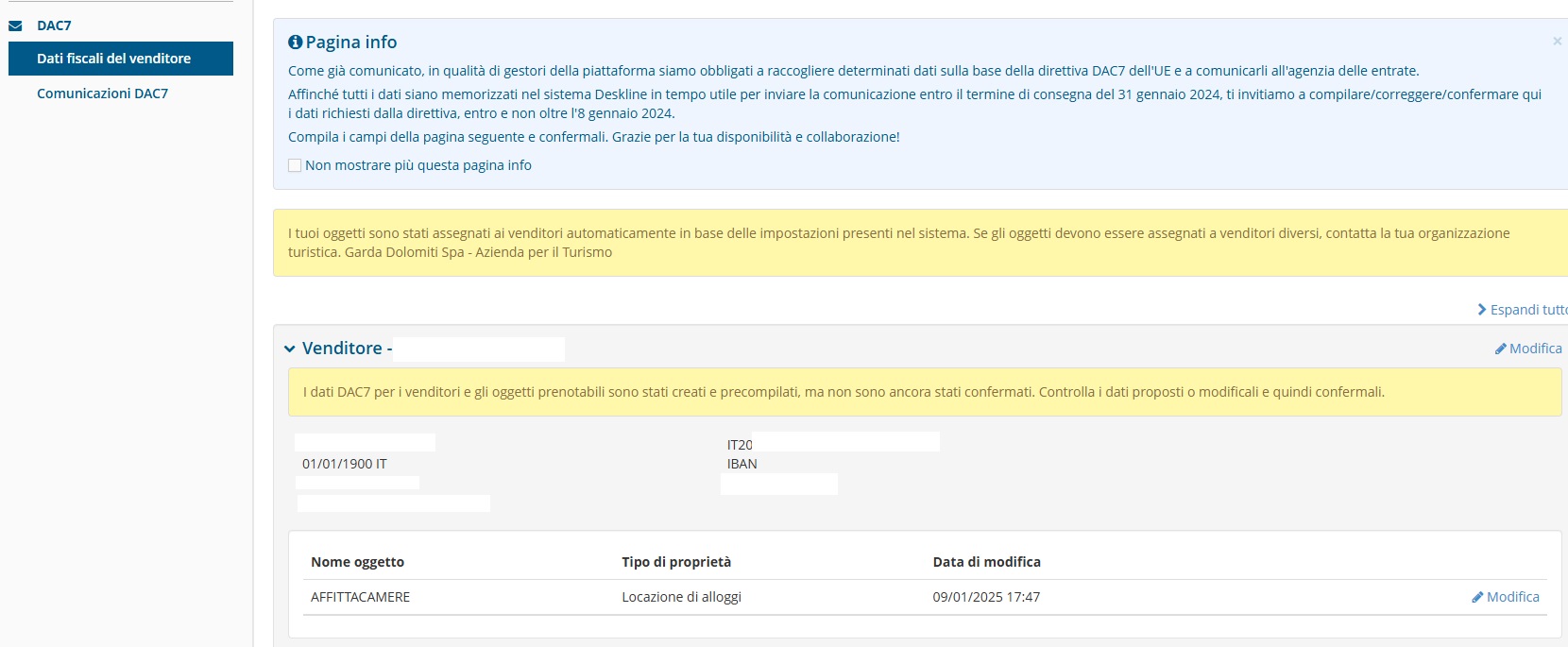The height and width of the screenshot is (647, 1568).
Task: Click the pencil icon in AFFITTACAMERE row
Action: 1477,597
